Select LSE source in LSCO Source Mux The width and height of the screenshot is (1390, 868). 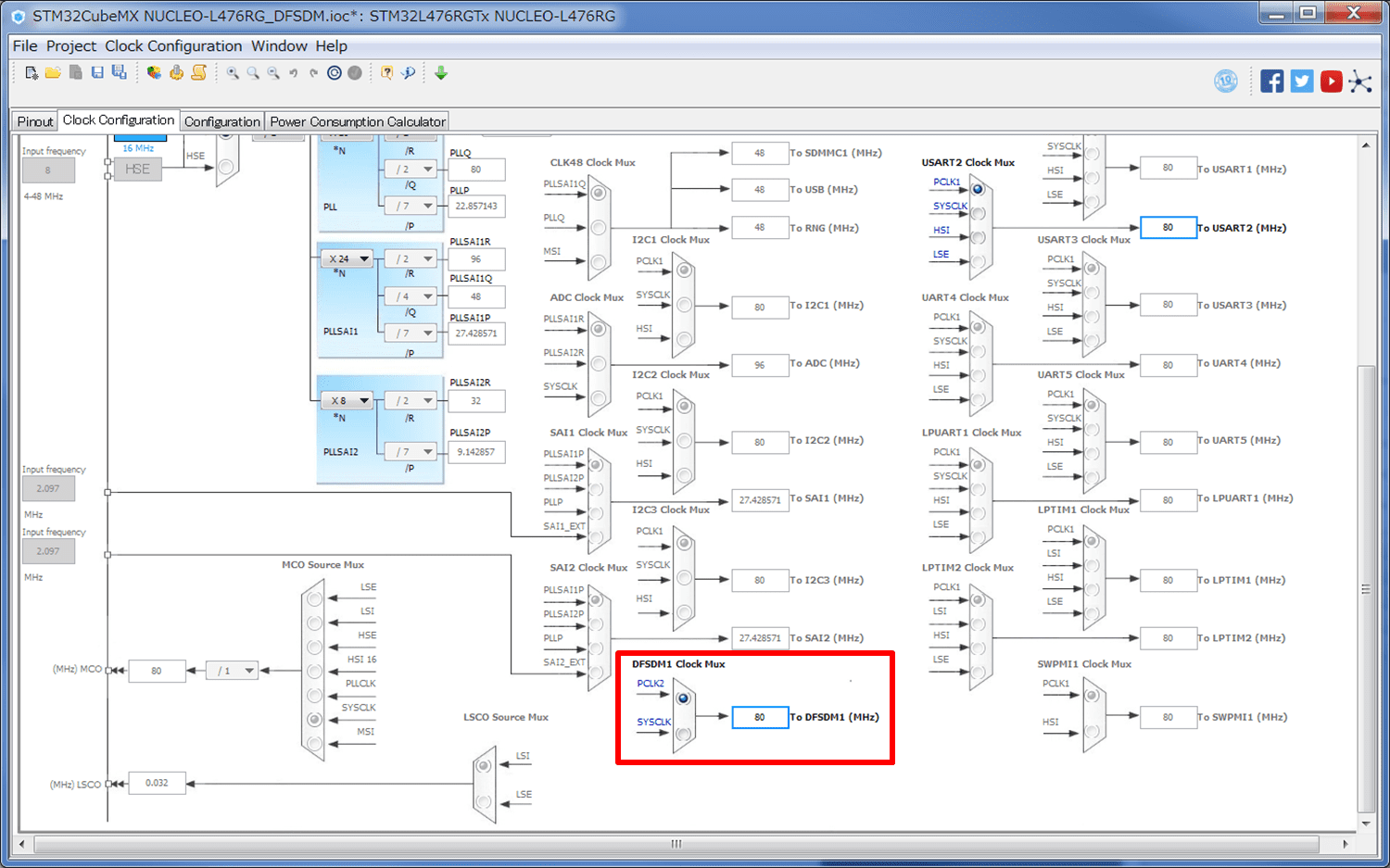pos(484,801)
